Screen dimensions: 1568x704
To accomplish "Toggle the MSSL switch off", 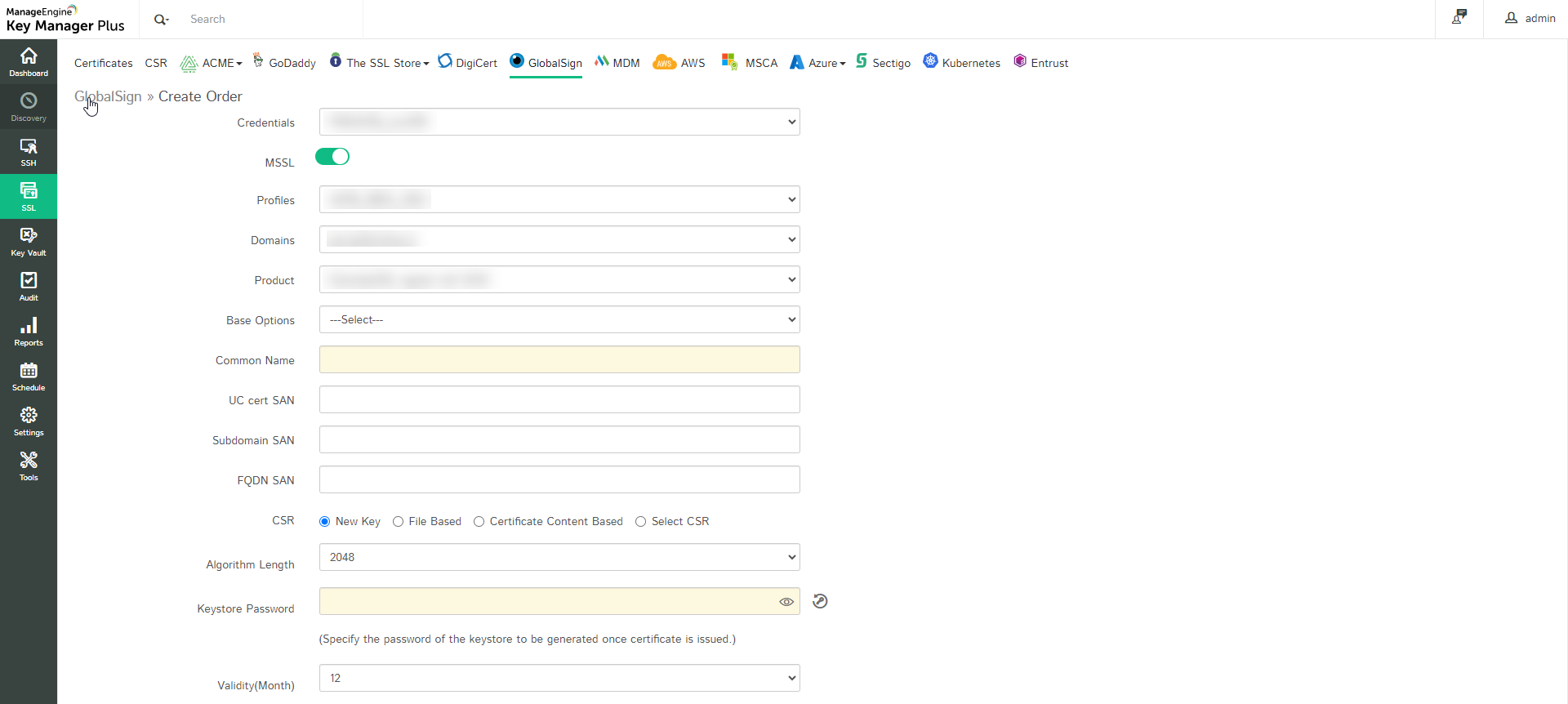I will 332,157.
